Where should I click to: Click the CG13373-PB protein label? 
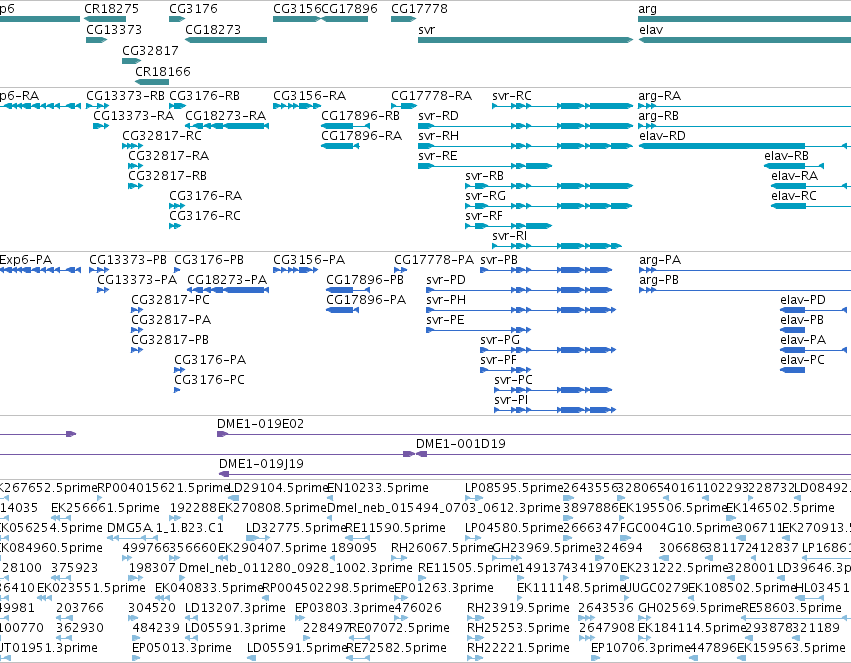click(128, 260)
